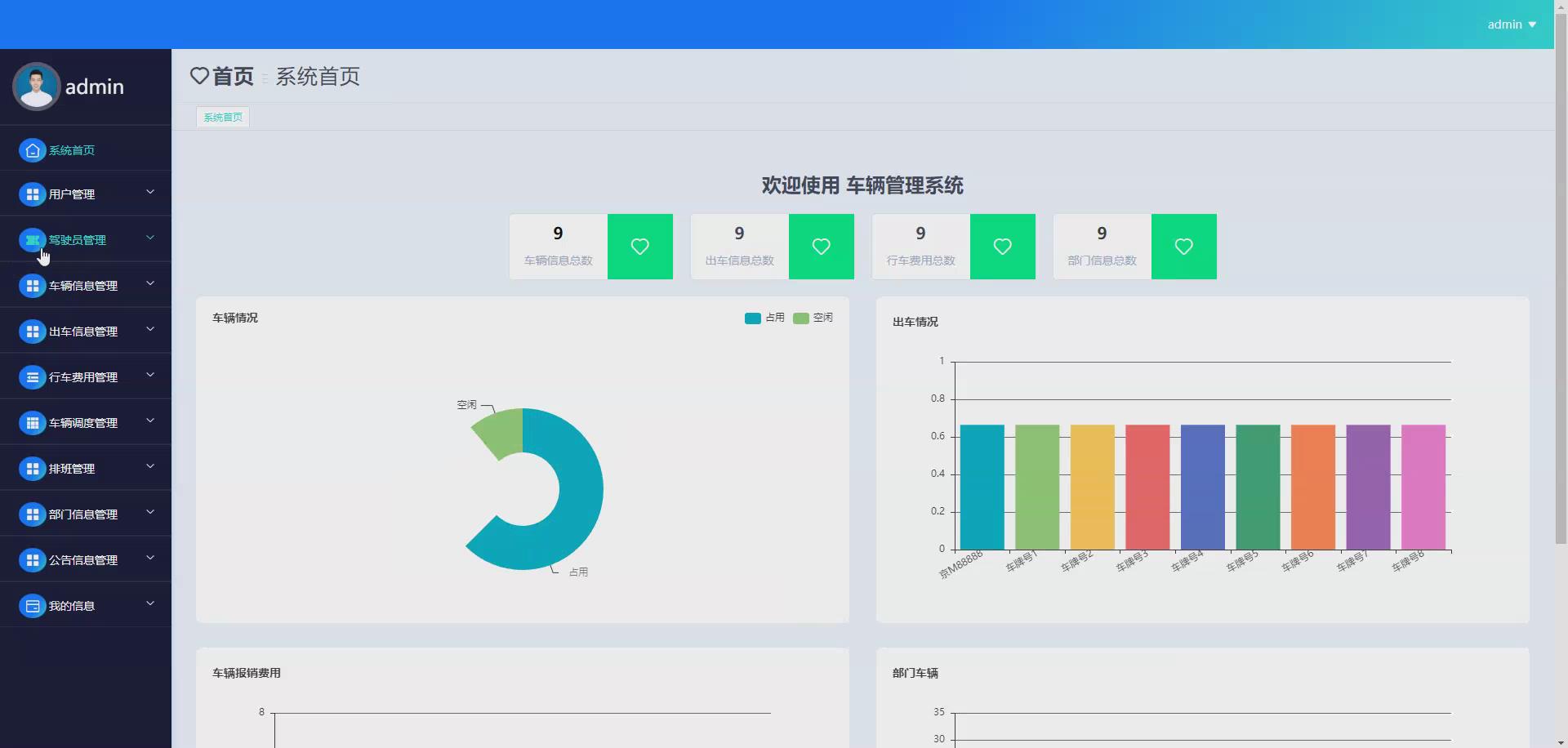Open the admin dropdown at top right

pos(1512,24)
